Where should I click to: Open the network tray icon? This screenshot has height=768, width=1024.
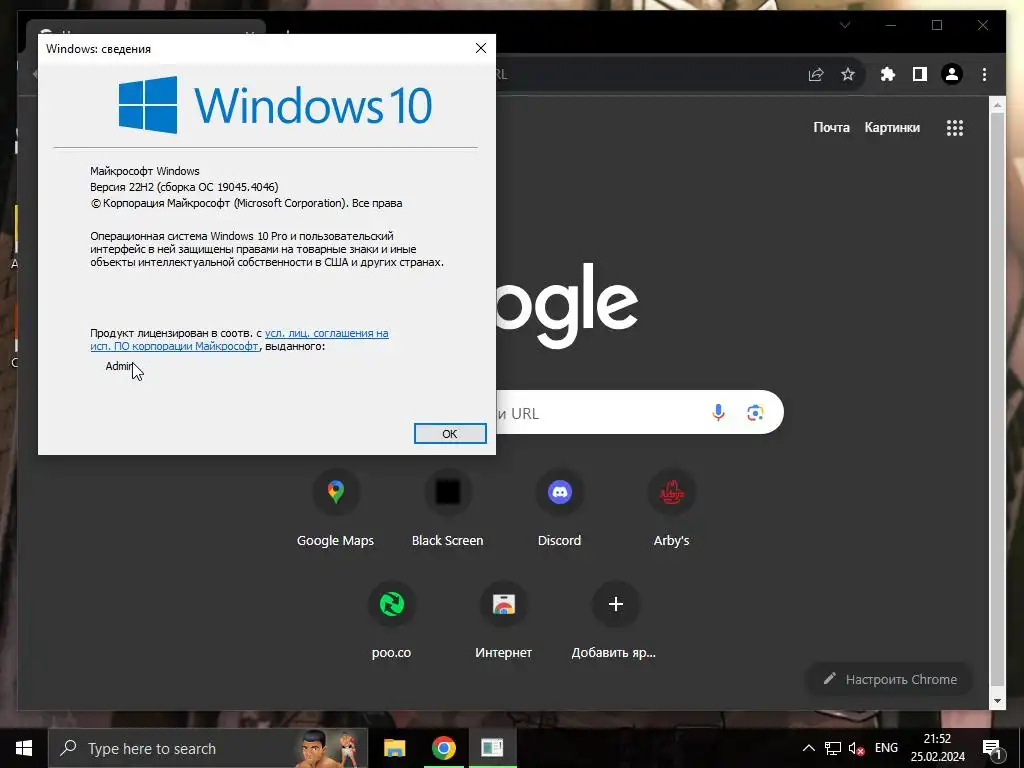tap(833, 748)
